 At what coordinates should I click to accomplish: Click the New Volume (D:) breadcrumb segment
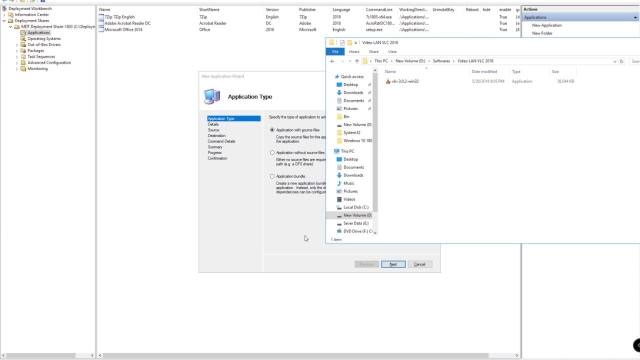[x=410, y=61]
